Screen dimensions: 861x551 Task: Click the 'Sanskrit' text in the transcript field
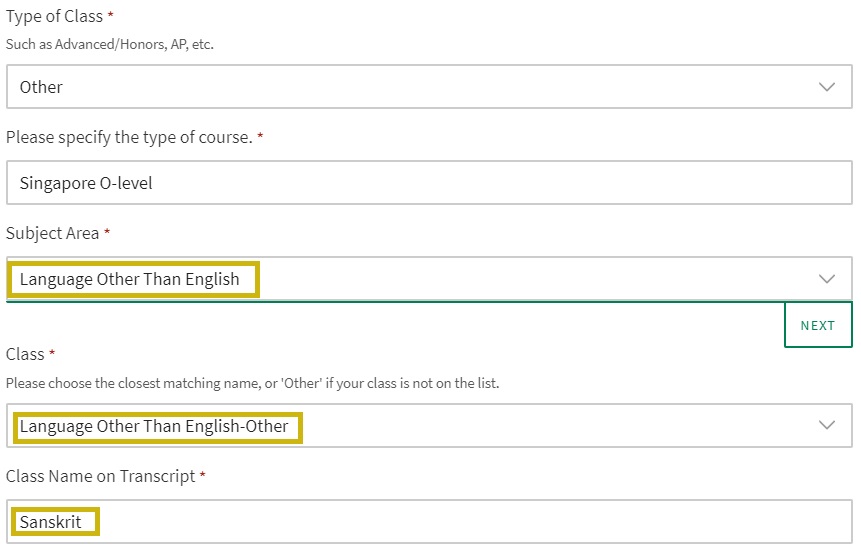(x=51, y=522)
